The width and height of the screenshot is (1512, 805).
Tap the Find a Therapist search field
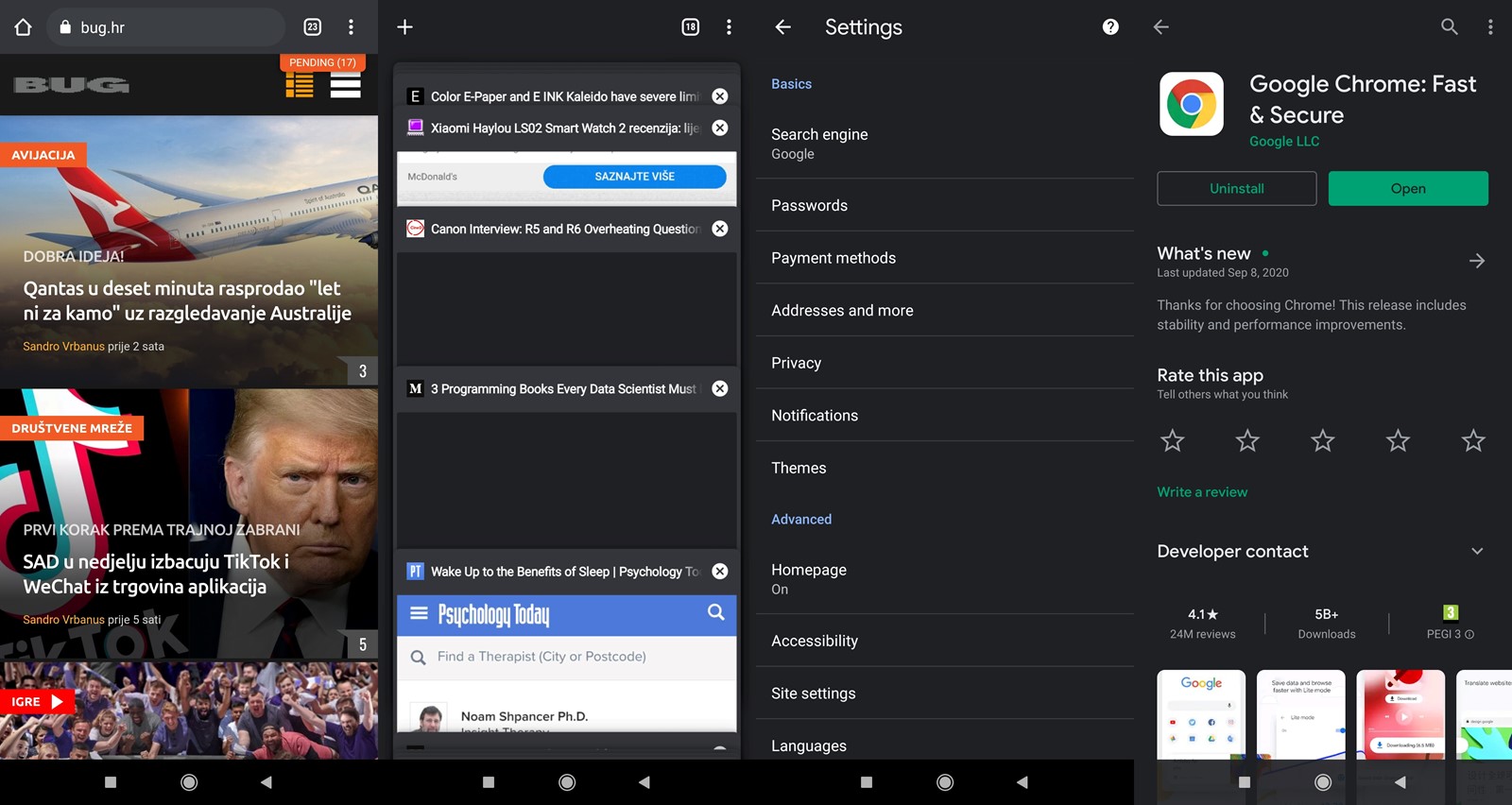coord(567,657)
